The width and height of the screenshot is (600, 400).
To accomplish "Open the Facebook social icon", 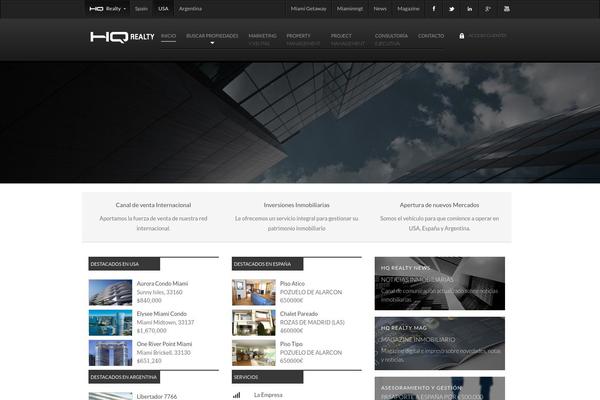I will click(x=434, y=8).
